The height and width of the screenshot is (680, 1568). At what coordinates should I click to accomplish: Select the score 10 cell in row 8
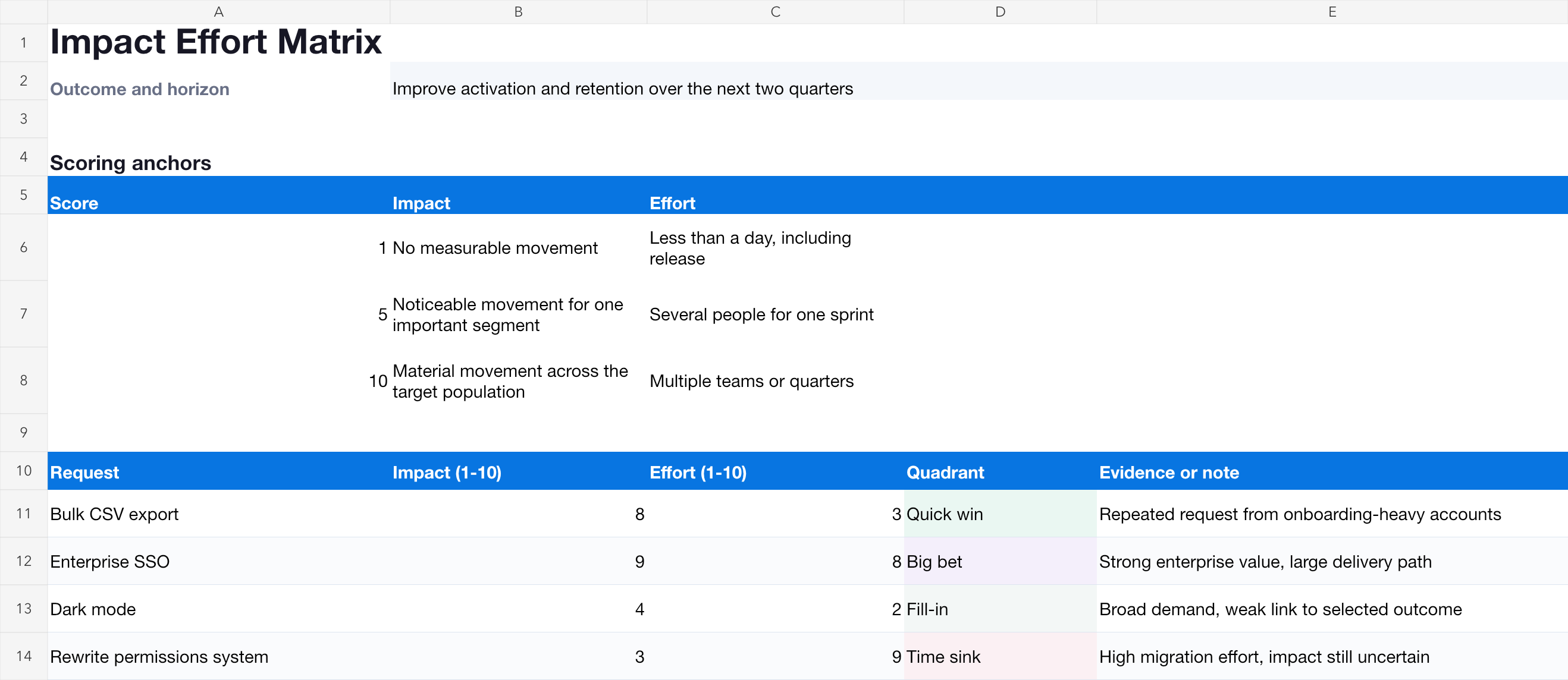pyautogui.click(x=218, y=381)
